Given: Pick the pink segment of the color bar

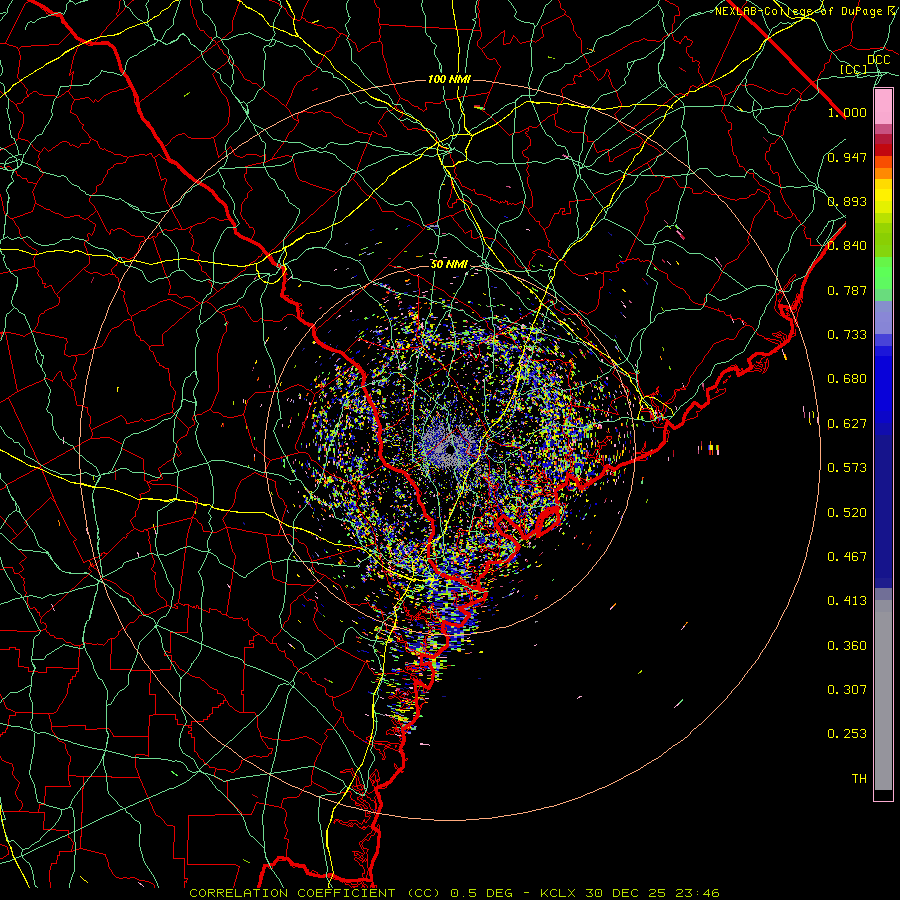Looking at the screenshot, I should pos(883,107).
